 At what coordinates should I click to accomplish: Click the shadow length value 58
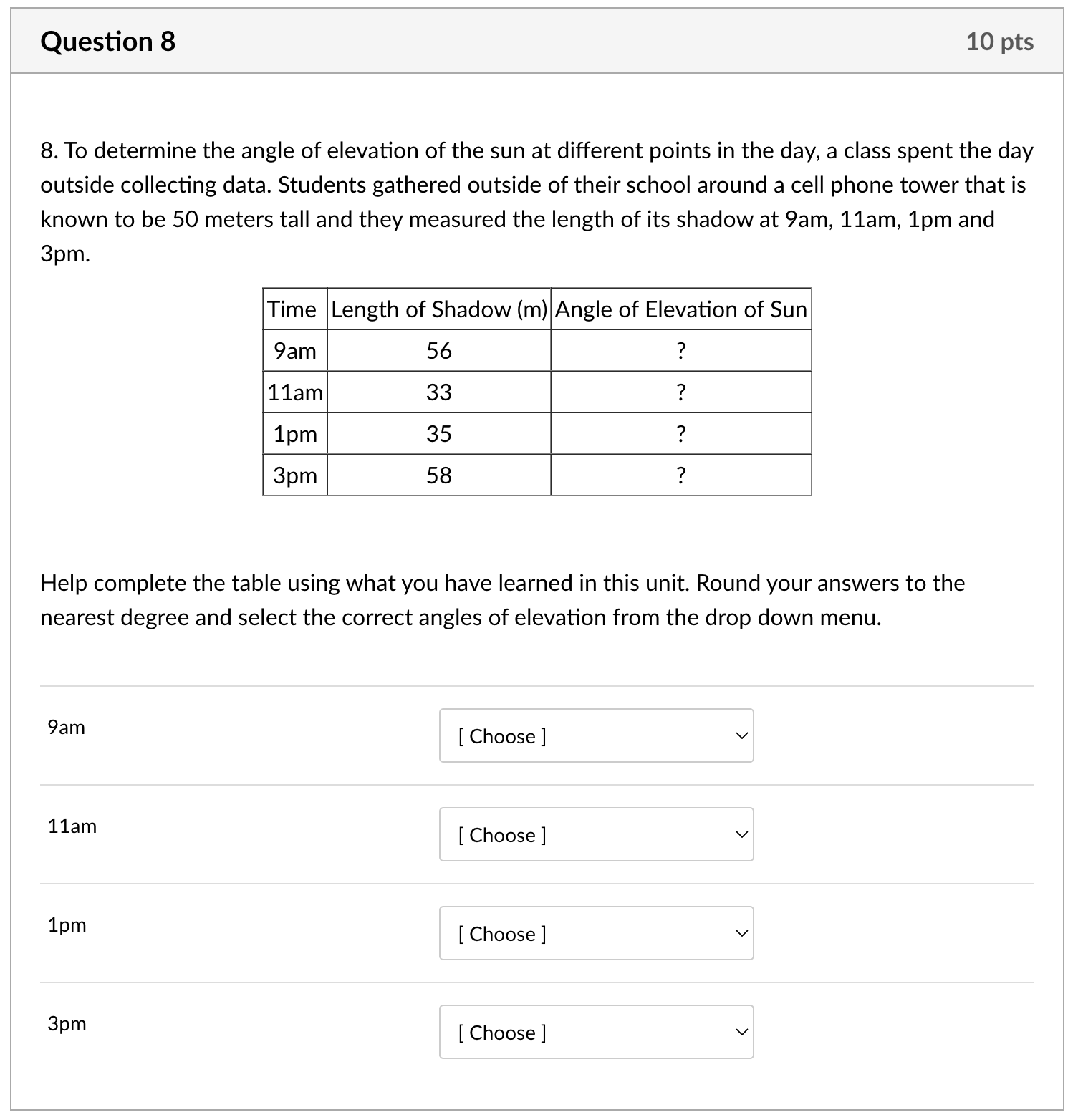click(438, 475)
